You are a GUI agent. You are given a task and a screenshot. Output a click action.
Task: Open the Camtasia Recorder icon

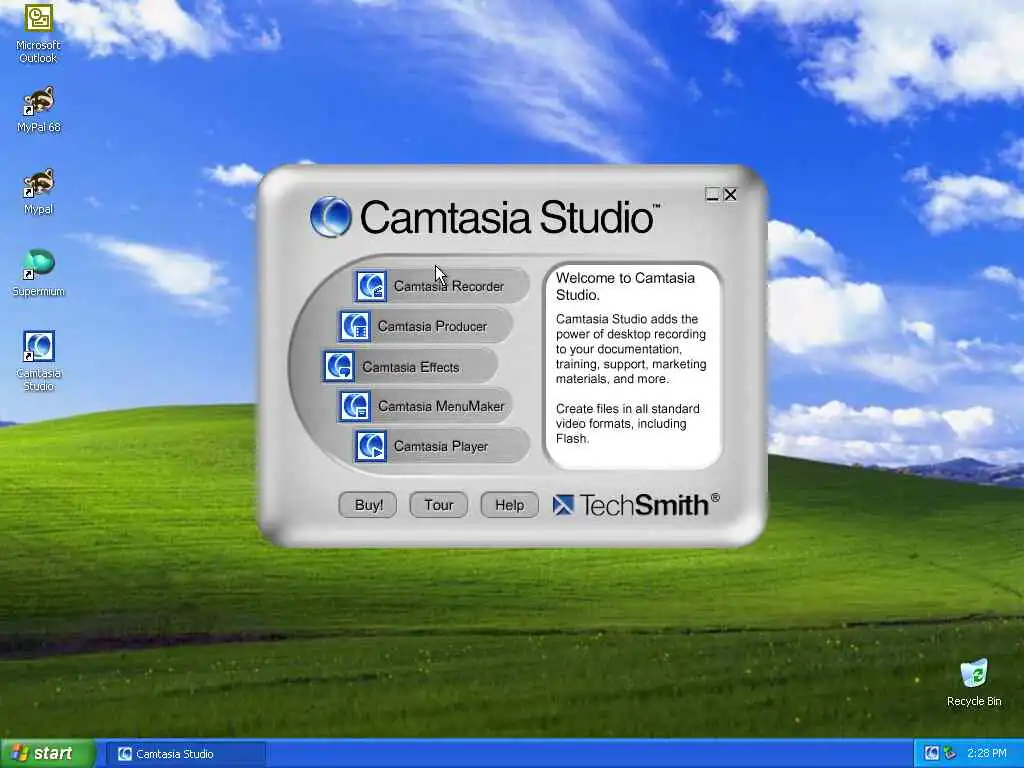[x=370, y=286]
